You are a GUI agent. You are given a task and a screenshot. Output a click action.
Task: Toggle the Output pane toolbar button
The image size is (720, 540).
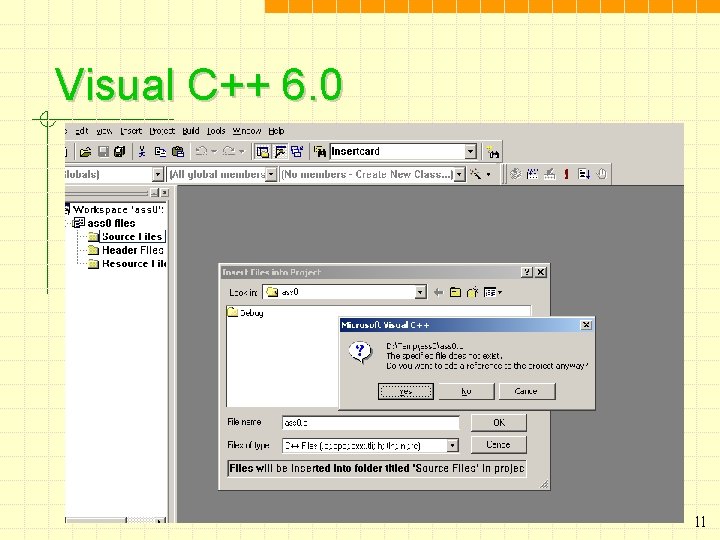280,152
